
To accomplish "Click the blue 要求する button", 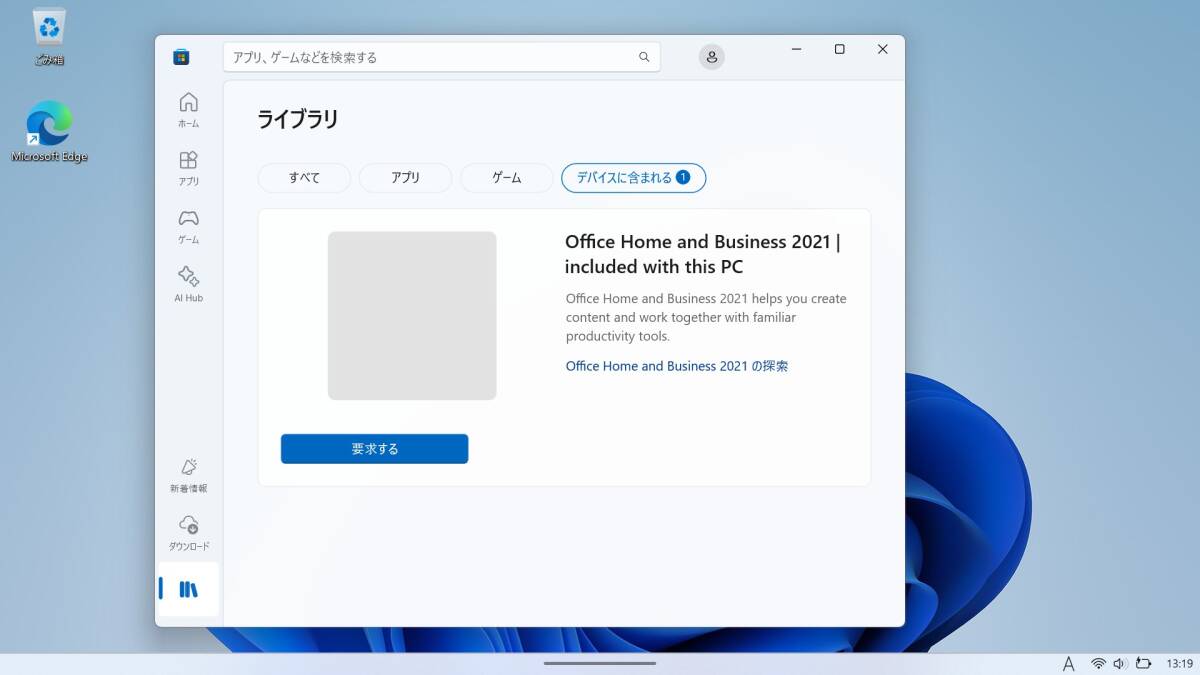I will click(x=374, y=449).
